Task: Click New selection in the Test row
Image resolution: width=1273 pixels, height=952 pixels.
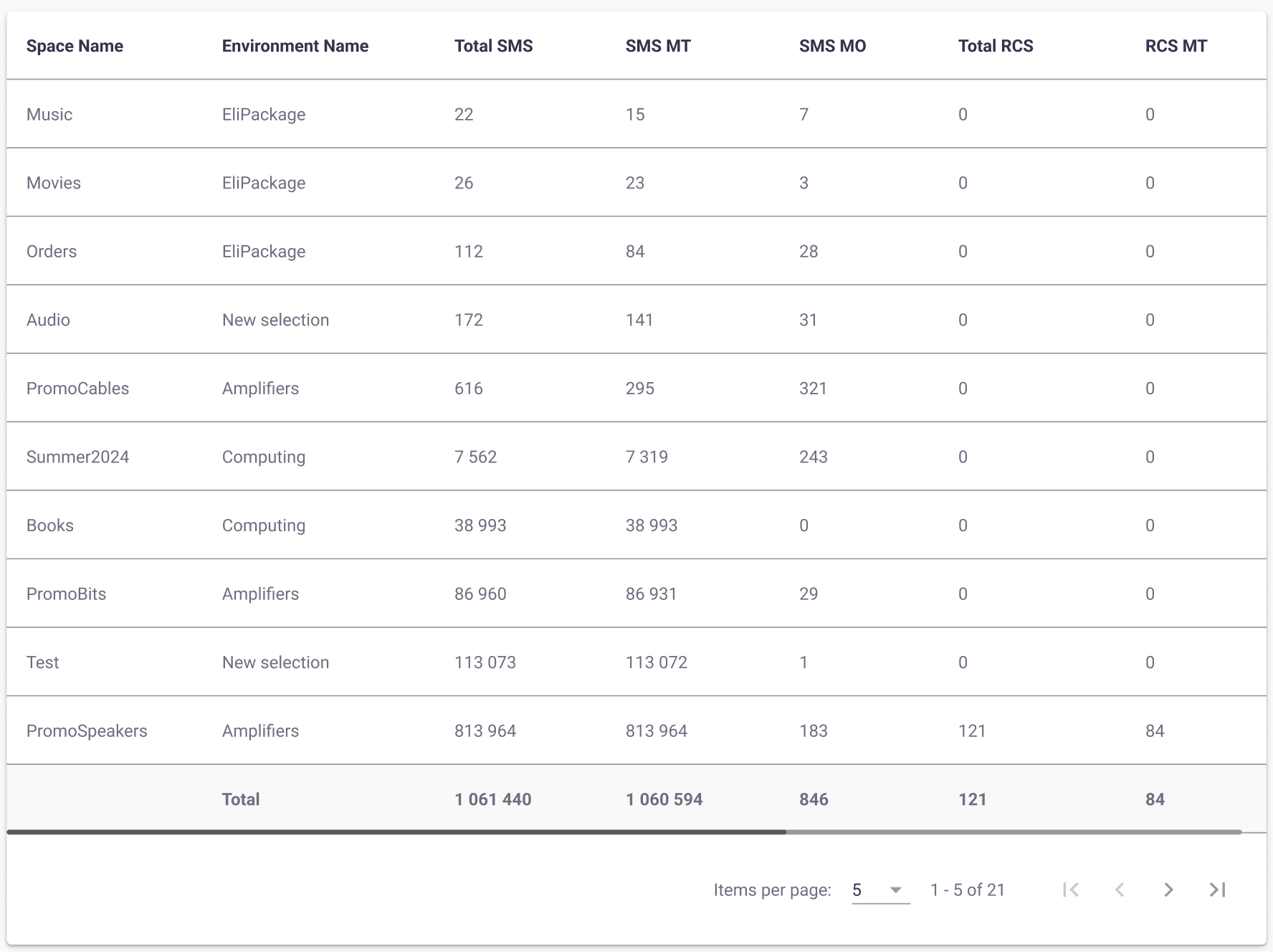Action: pyautogui.click(x=275, y=662)
